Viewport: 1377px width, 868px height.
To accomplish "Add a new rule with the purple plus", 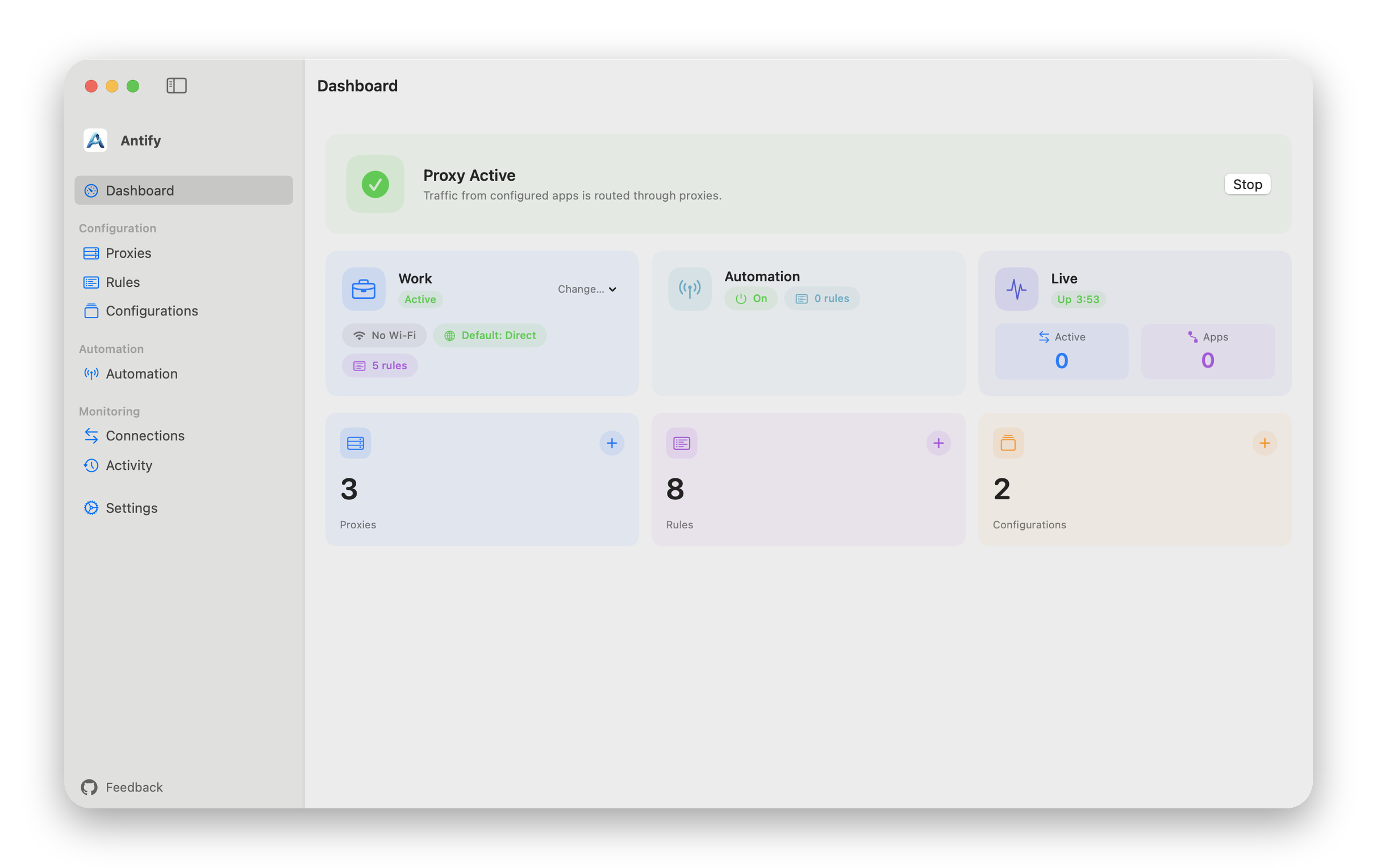I will click(x=938, y=443).
